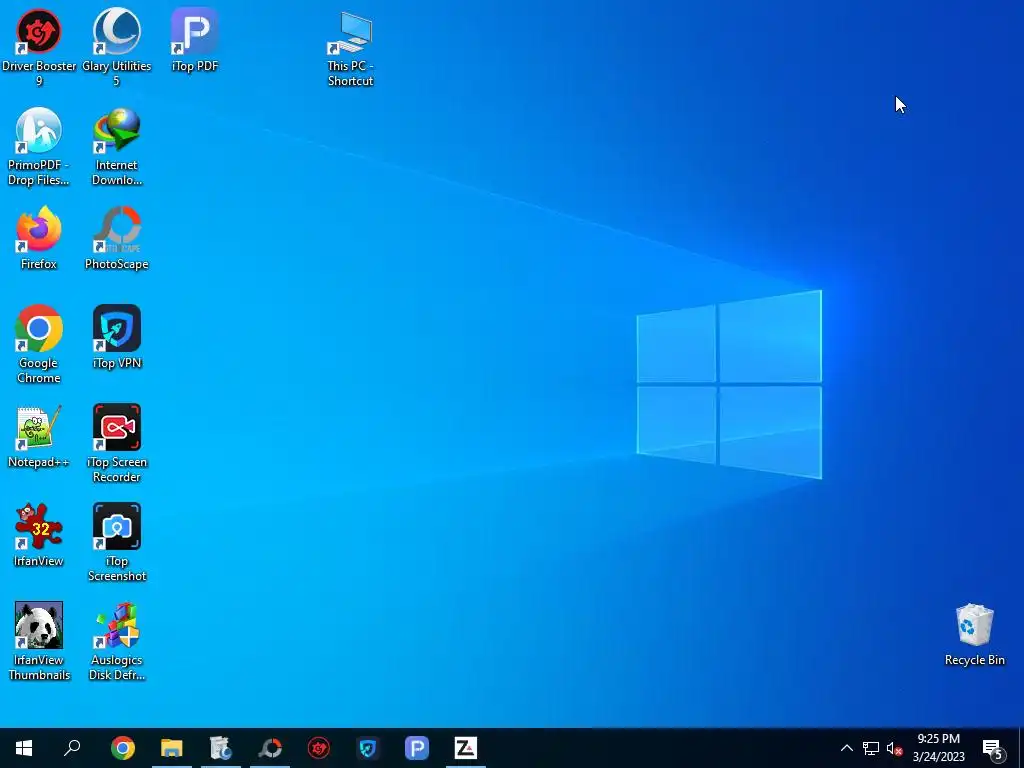Open iTop PDF from the taskbar
The image size is (1024, 768).
click(x=417, y=748)
